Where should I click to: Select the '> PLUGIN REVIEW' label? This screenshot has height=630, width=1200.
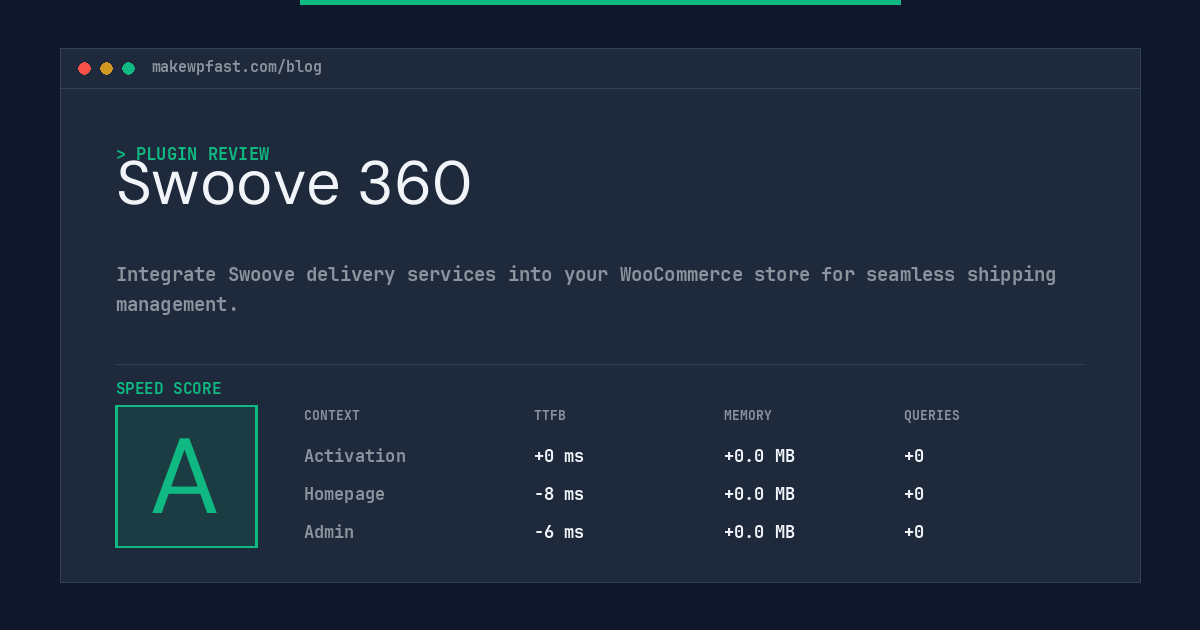pos(193,154)
